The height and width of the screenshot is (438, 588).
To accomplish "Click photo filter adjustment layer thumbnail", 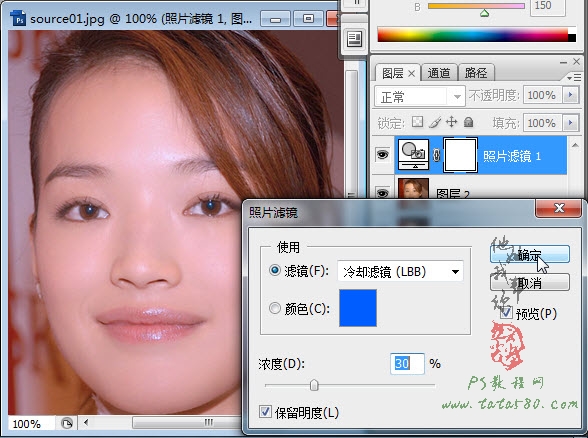I will [x=413, y=154].
